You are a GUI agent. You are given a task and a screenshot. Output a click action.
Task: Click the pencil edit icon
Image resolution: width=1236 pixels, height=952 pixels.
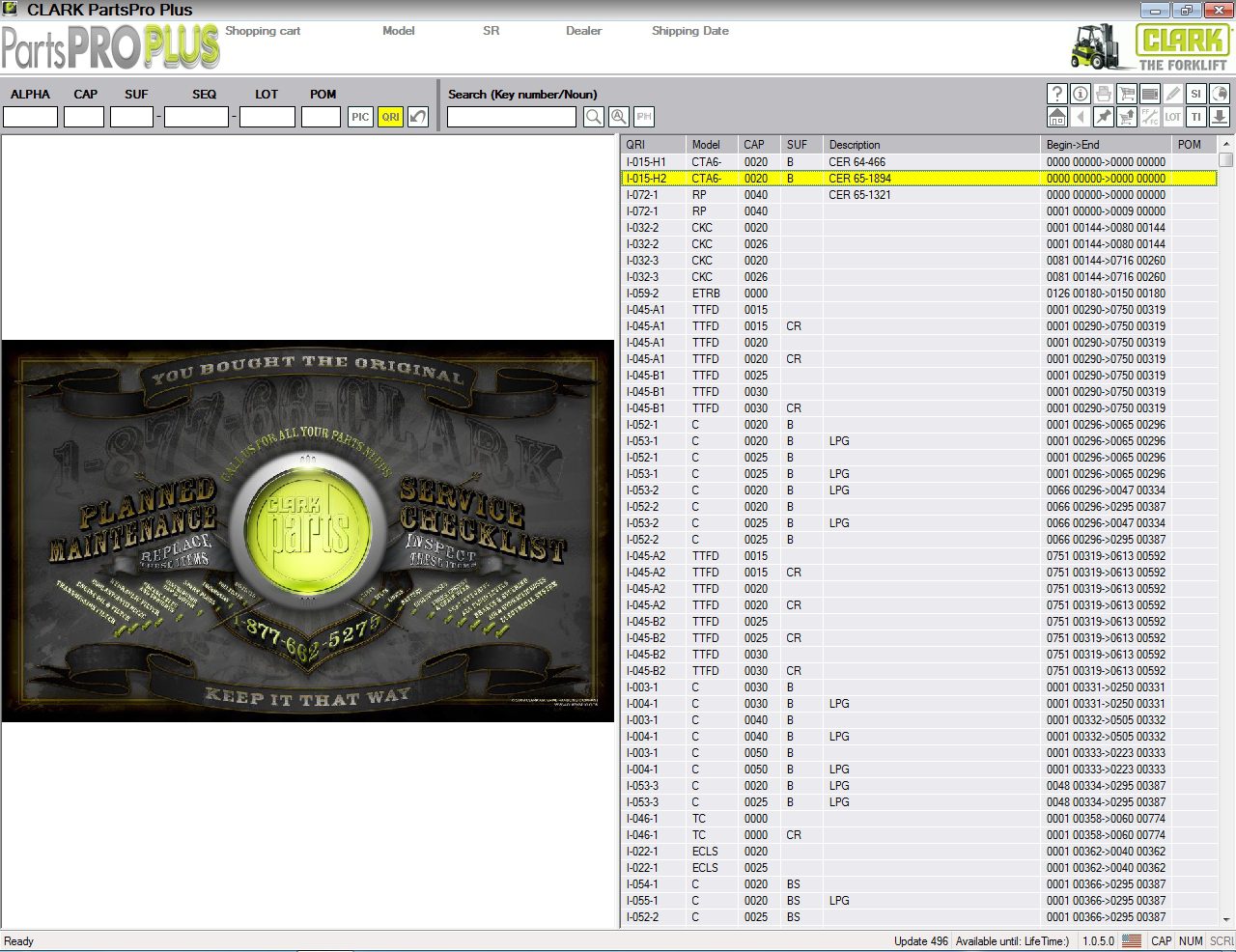click(1173, 94)
